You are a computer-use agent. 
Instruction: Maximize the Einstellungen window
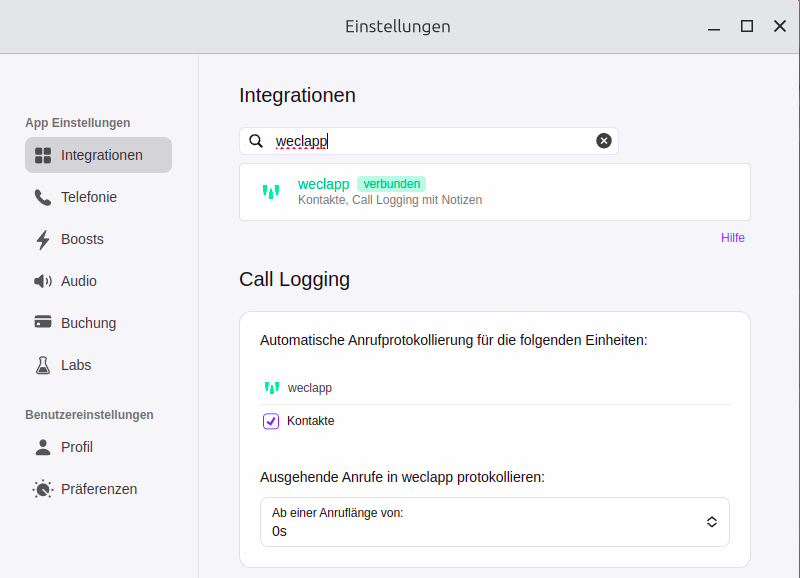coord(747,26)
